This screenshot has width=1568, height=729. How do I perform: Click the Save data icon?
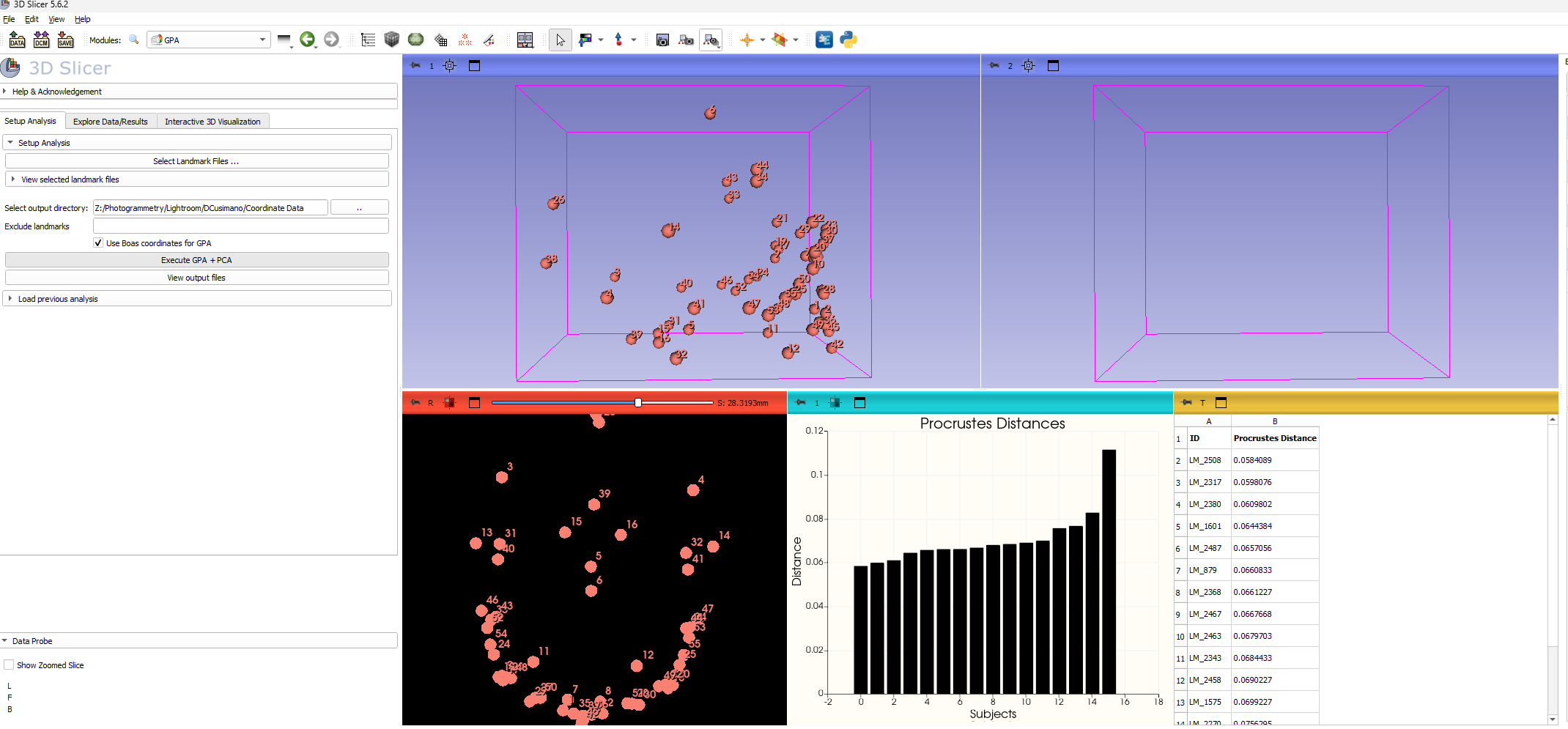(65, 40)
